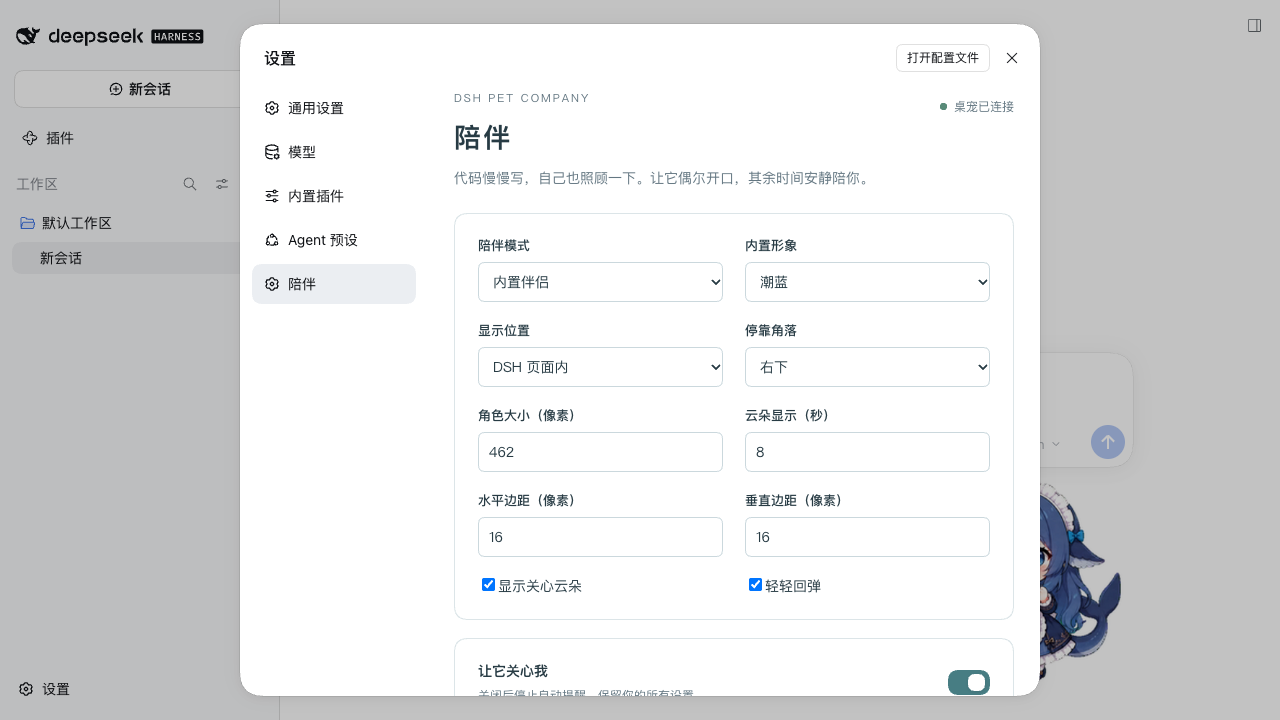The height and width of the screenshot is (720, 1280).
Task: Click the Agent 预设 icon
Action: coord(272,240)
